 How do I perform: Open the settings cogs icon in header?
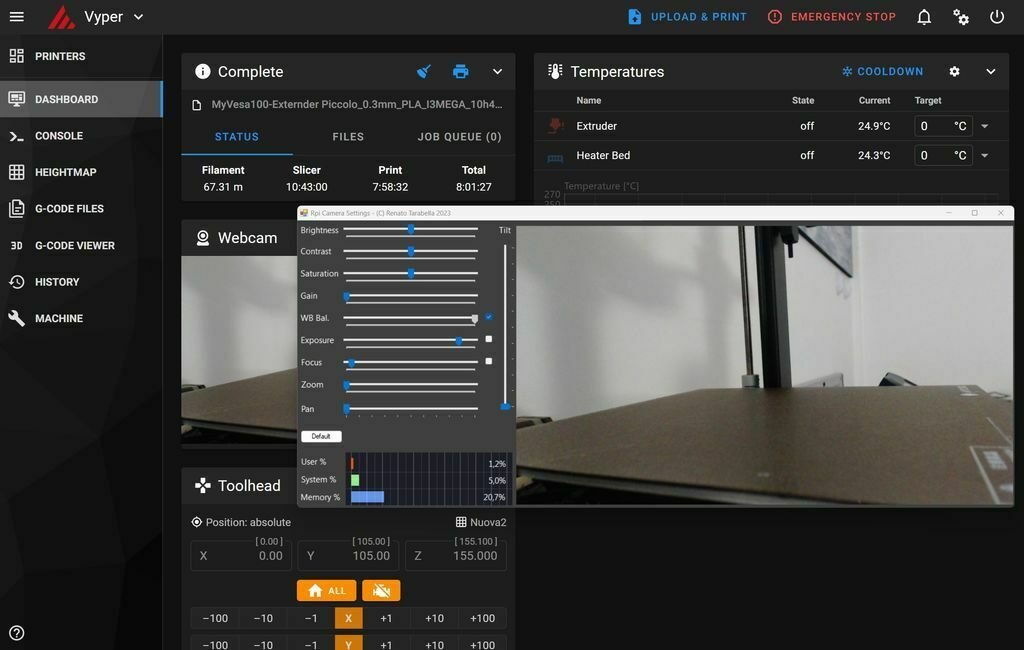tap(961, 17)
